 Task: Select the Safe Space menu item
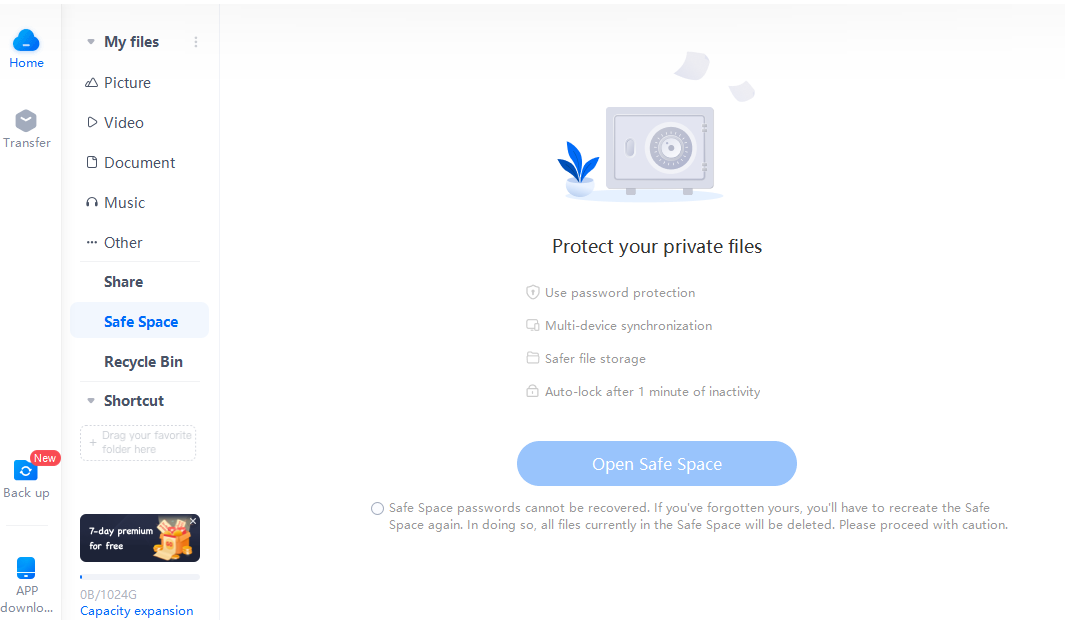coord(139,321)
